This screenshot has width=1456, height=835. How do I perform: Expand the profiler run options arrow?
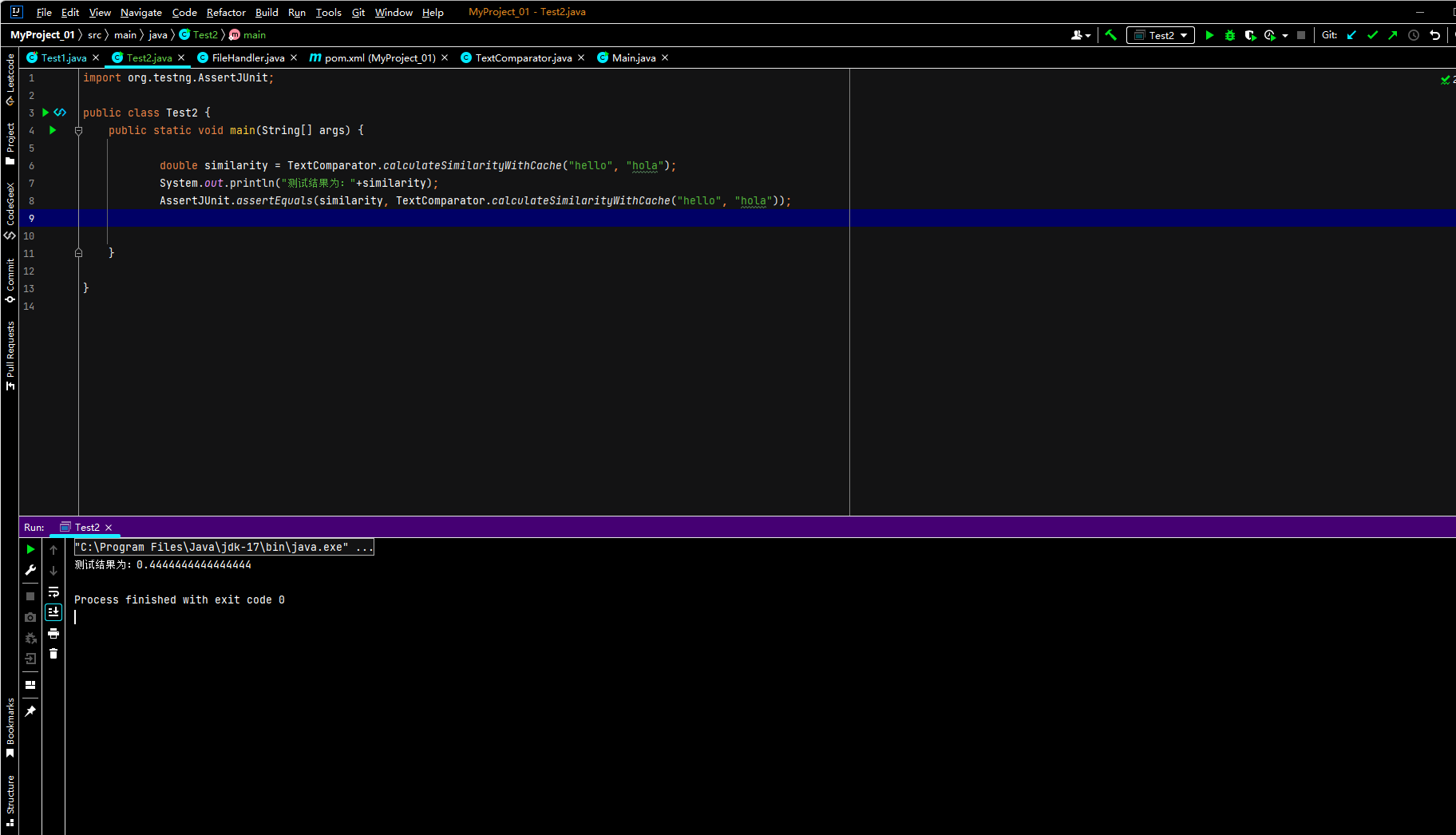[x=1285, y=35]
